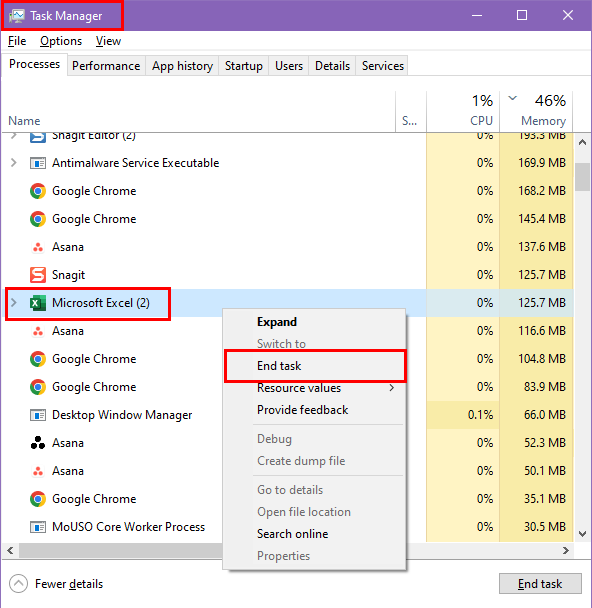
Task: Click the horizontal scrollbar left arrow
Action: click(10, 550)
